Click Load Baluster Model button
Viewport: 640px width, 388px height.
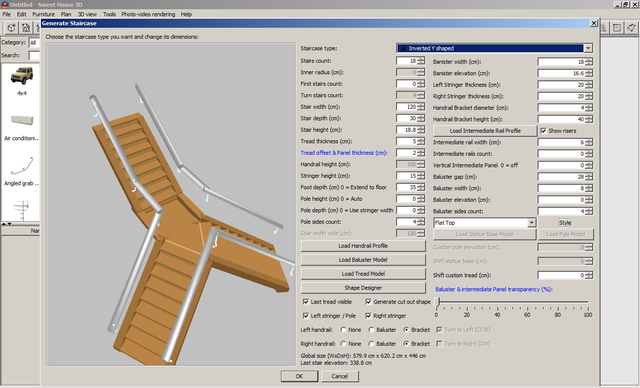click(x=363, y=260)
